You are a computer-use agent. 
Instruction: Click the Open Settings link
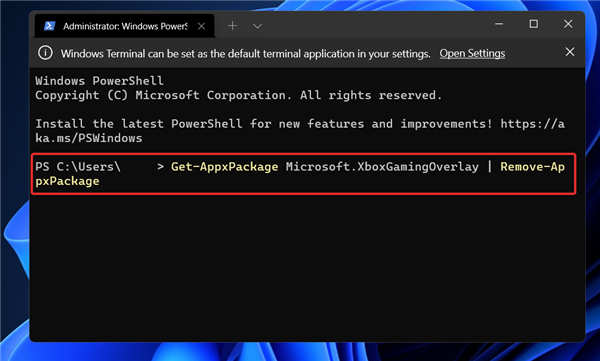pyautogui.click(x=472, y=53)
